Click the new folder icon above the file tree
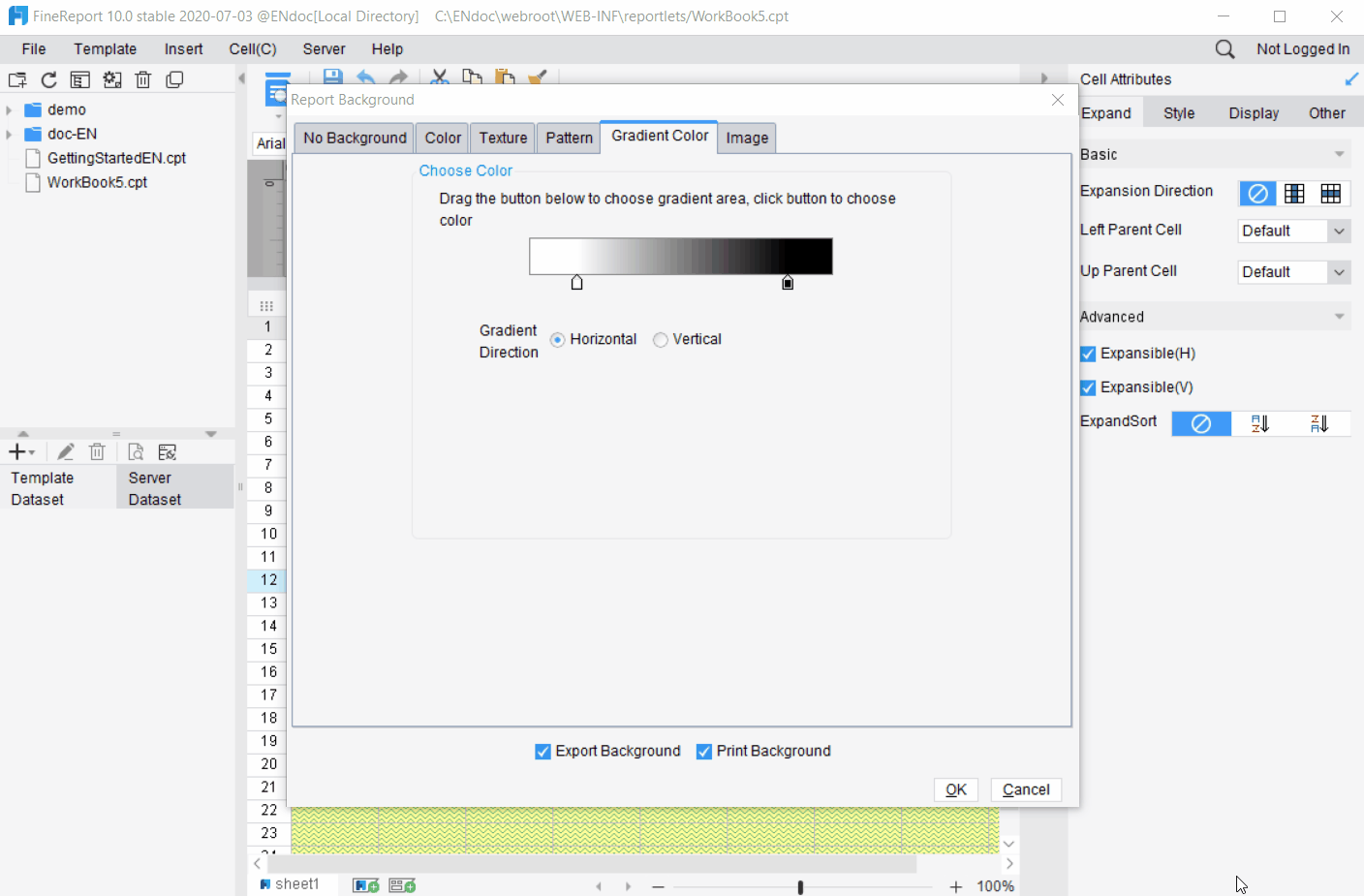The width and height of the screenshot is (1364, 896). point(16,79)
